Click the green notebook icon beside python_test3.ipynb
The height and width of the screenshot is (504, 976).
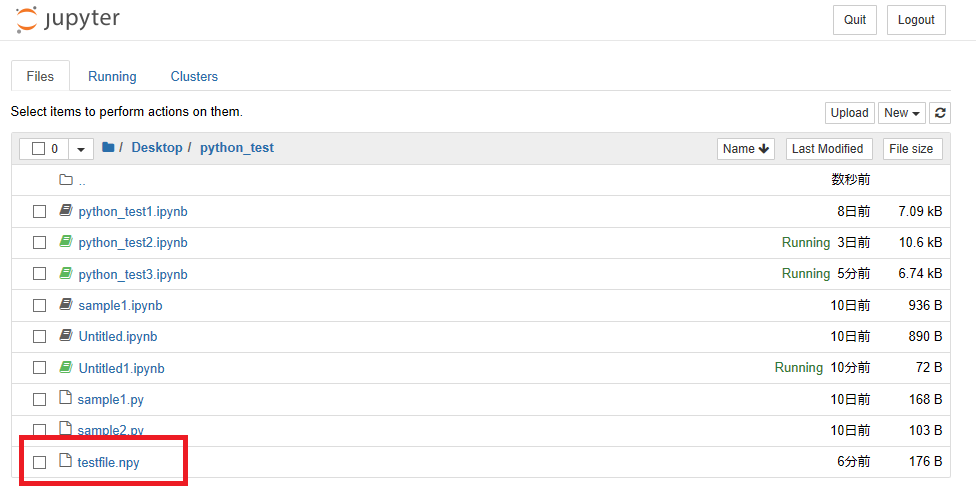pos(65,273)
